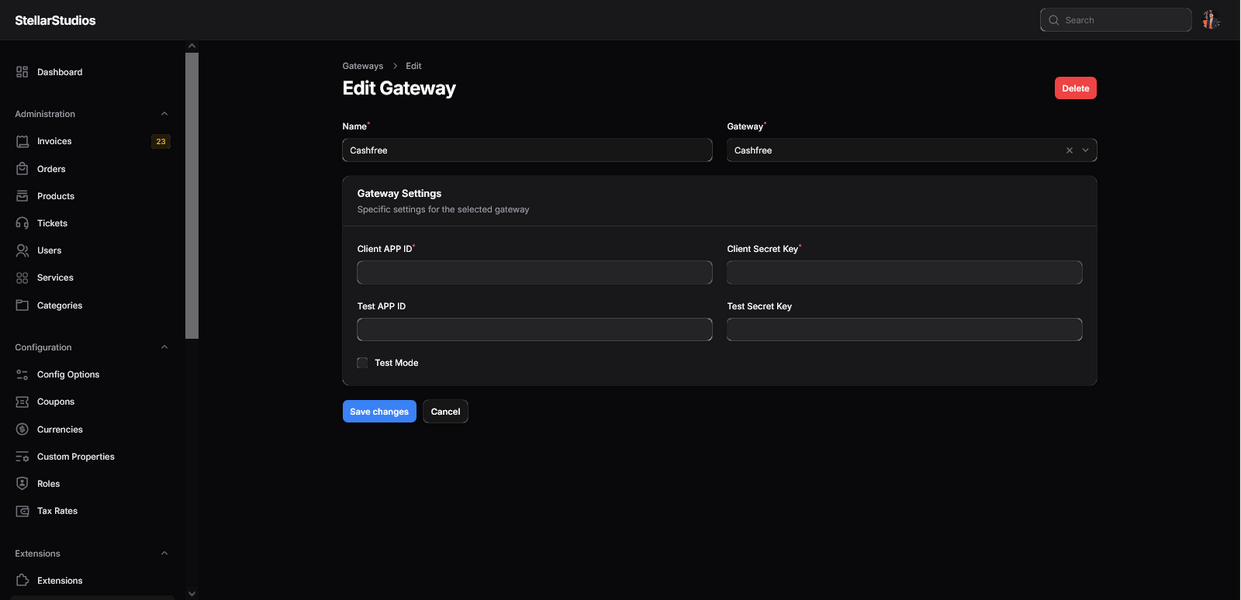Open Tax Rates menu item
This screenshot has width=1241, height=600.
click(57, 511)
